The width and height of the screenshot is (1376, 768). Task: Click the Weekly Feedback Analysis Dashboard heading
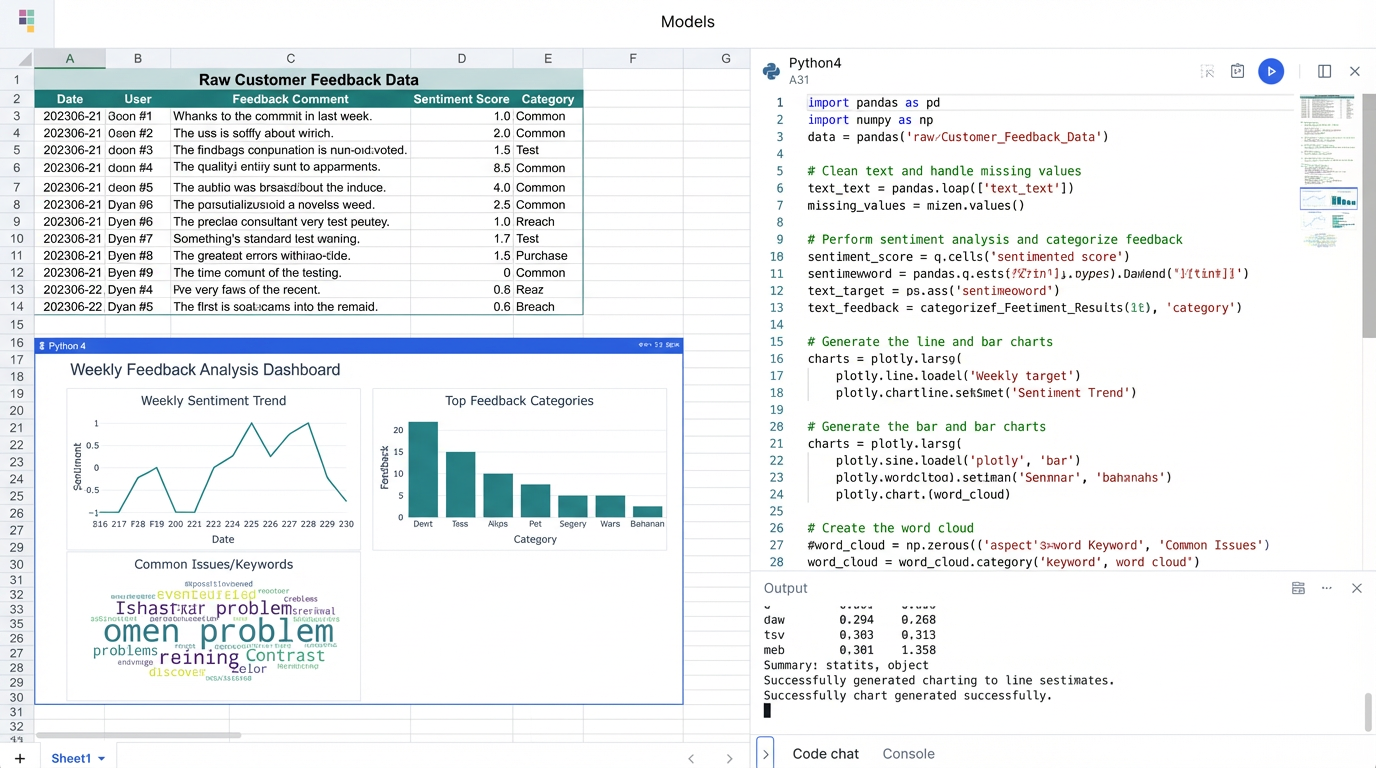tap(205, 370)
